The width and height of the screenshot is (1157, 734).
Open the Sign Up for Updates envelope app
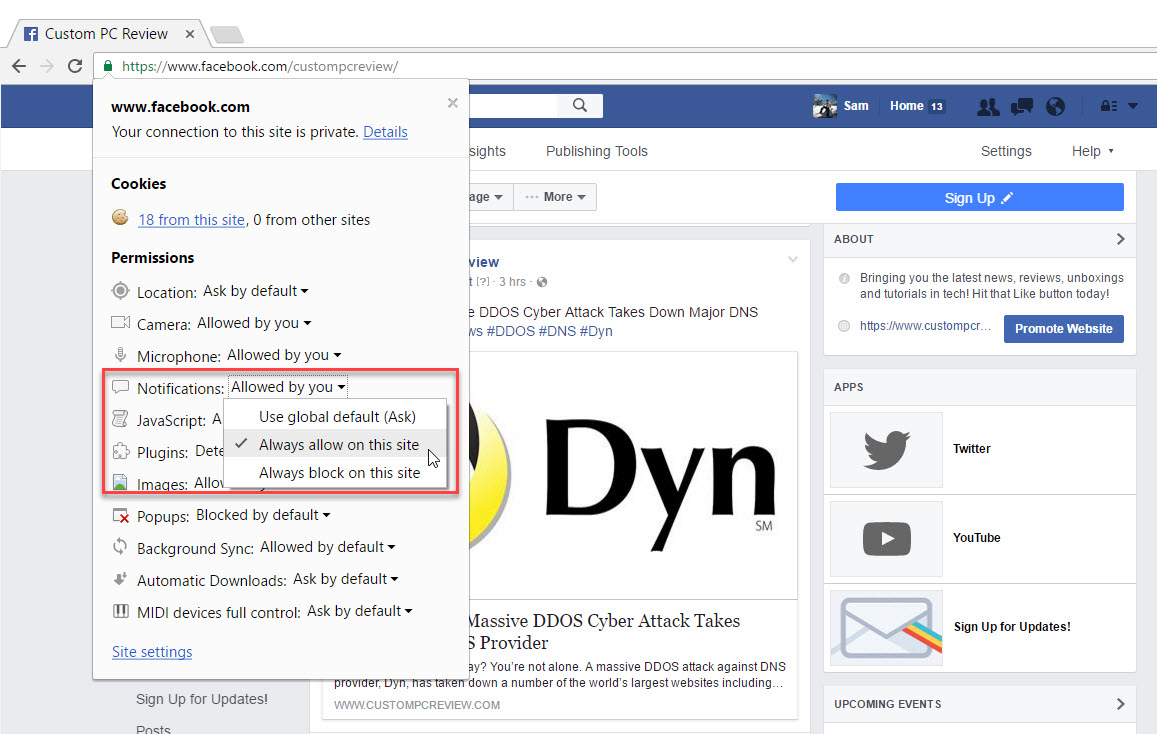tap(886, 628)
